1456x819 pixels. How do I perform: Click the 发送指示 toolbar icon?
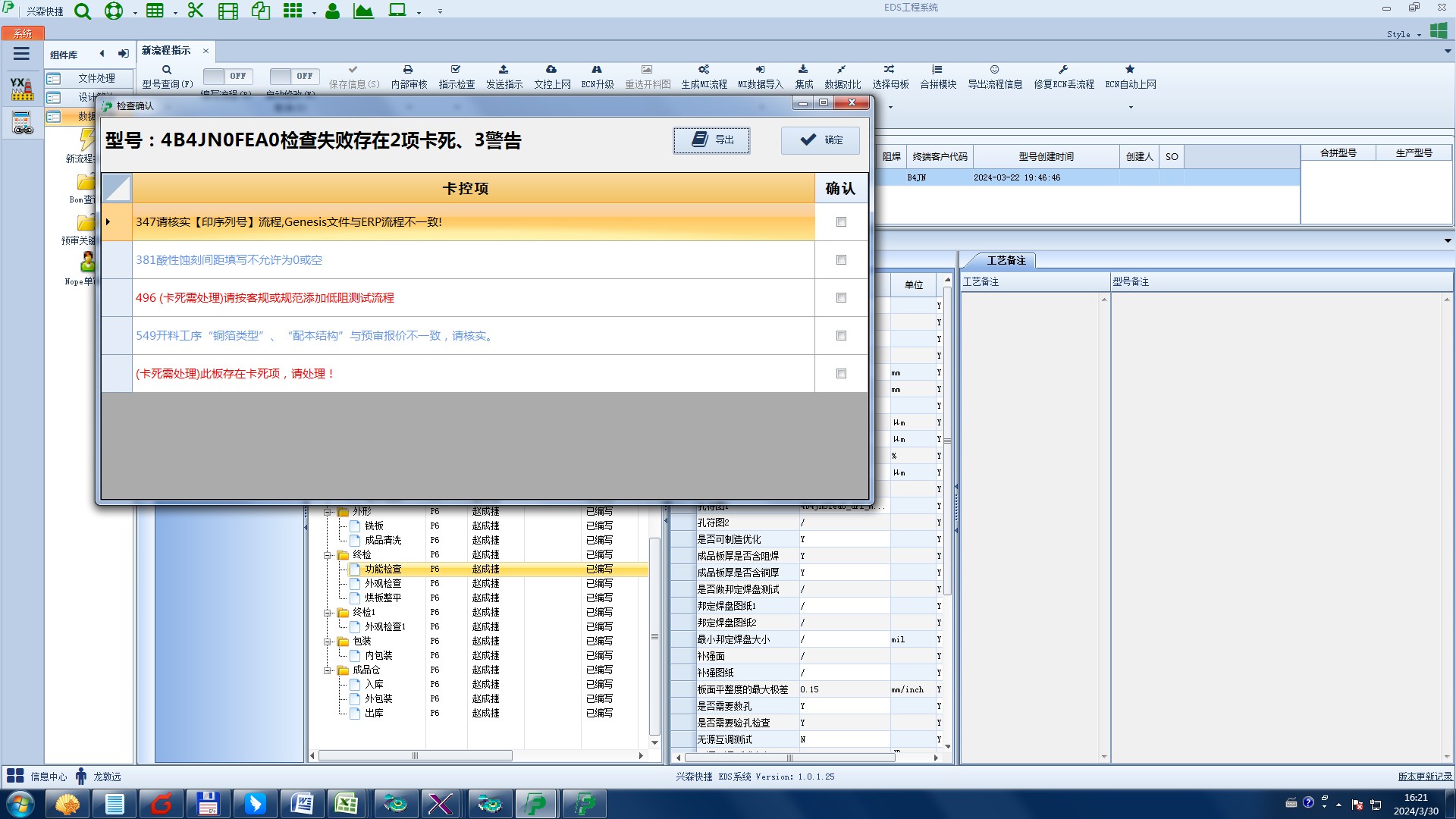[x=504, y=70]
